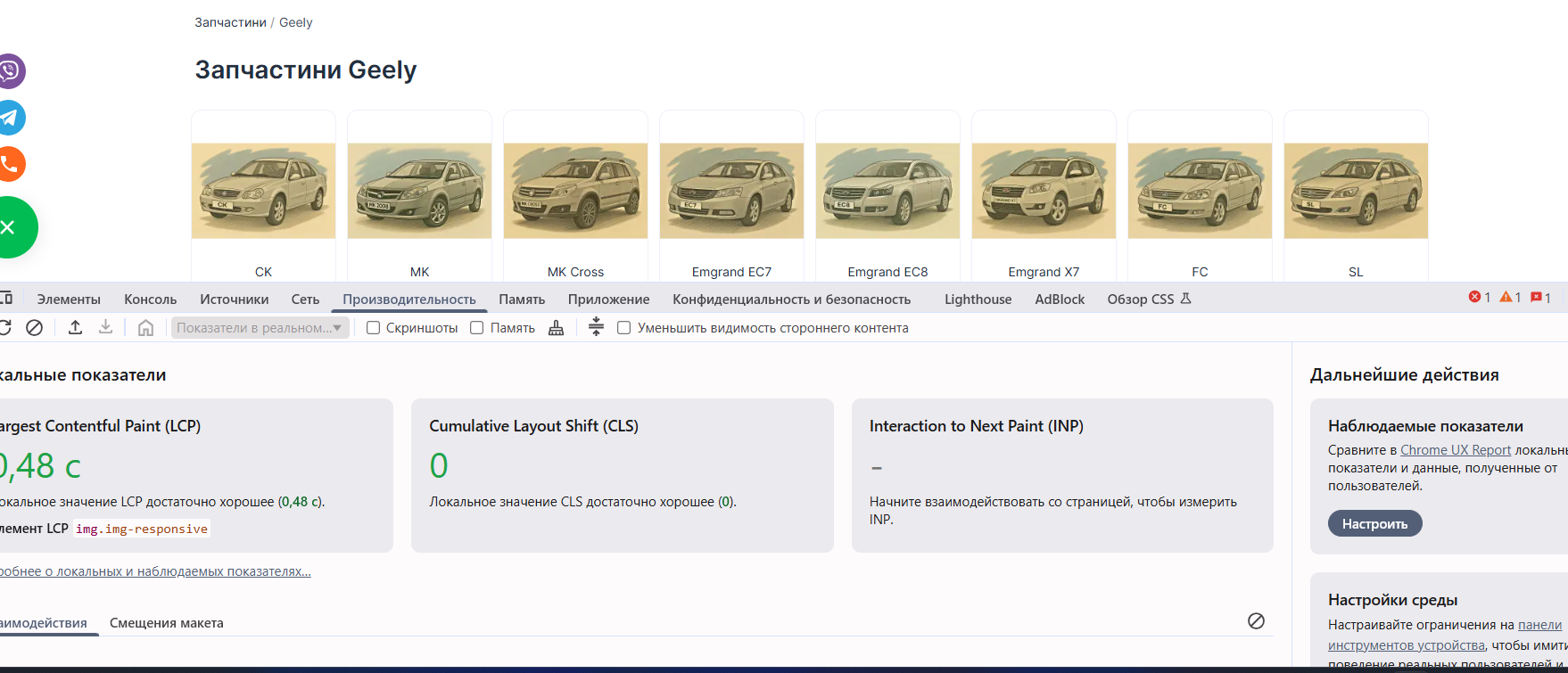Open the MK car thumbnail
The image size is (1568, 673).
[x=420, y=191]
